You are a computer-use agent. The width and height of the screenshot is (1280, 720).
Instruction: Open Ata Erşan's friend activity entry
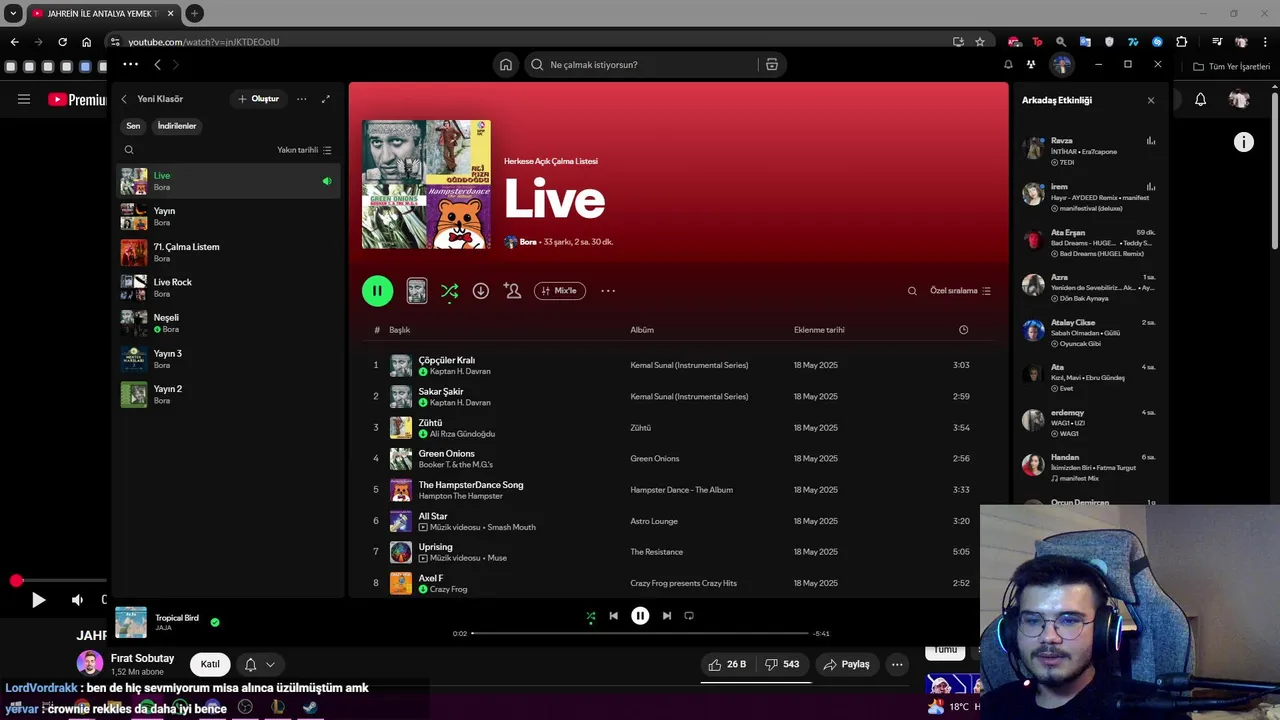pyautogui.click(x=1089, y=243)
